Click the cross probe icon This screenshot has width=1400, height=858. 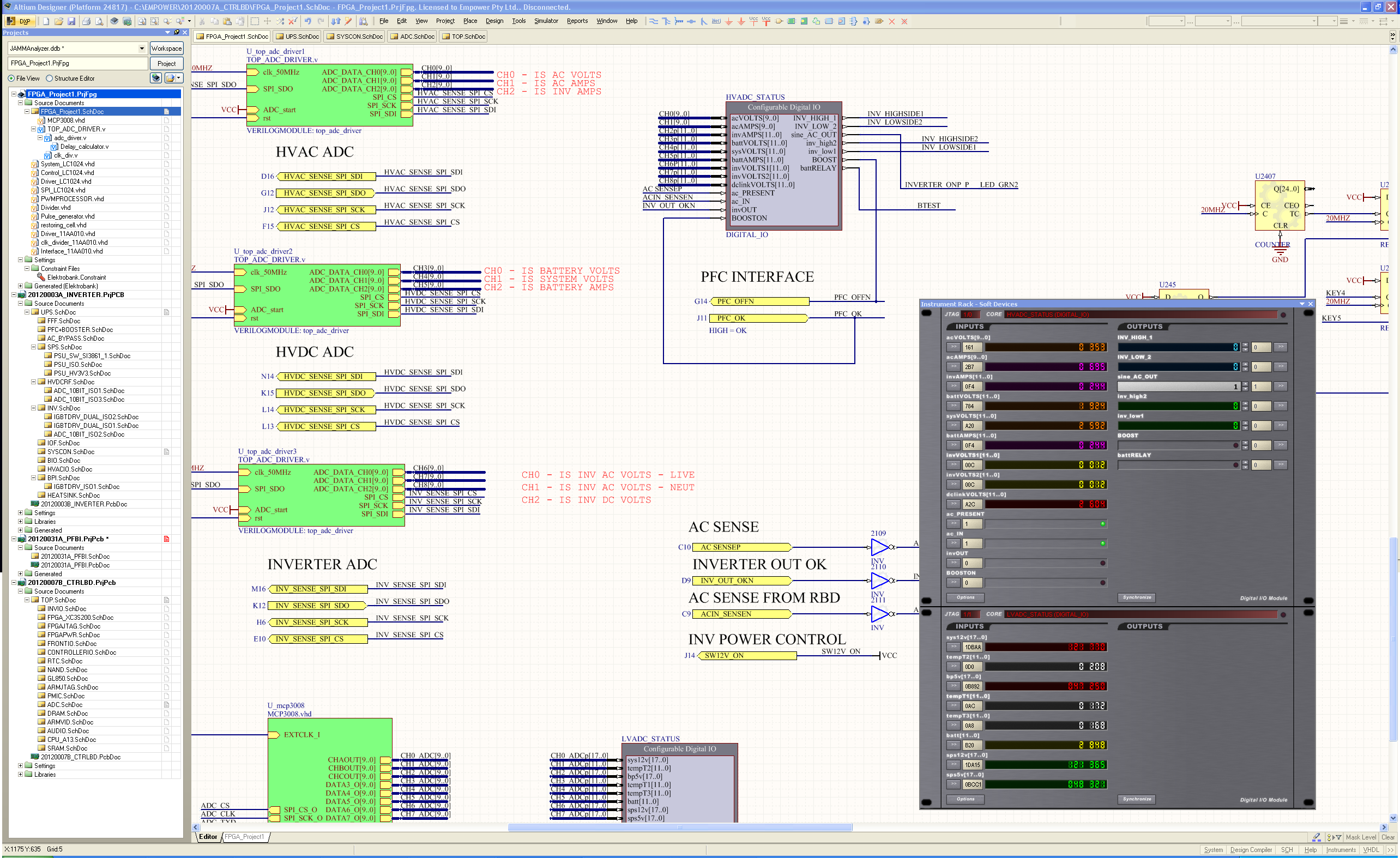348,21
